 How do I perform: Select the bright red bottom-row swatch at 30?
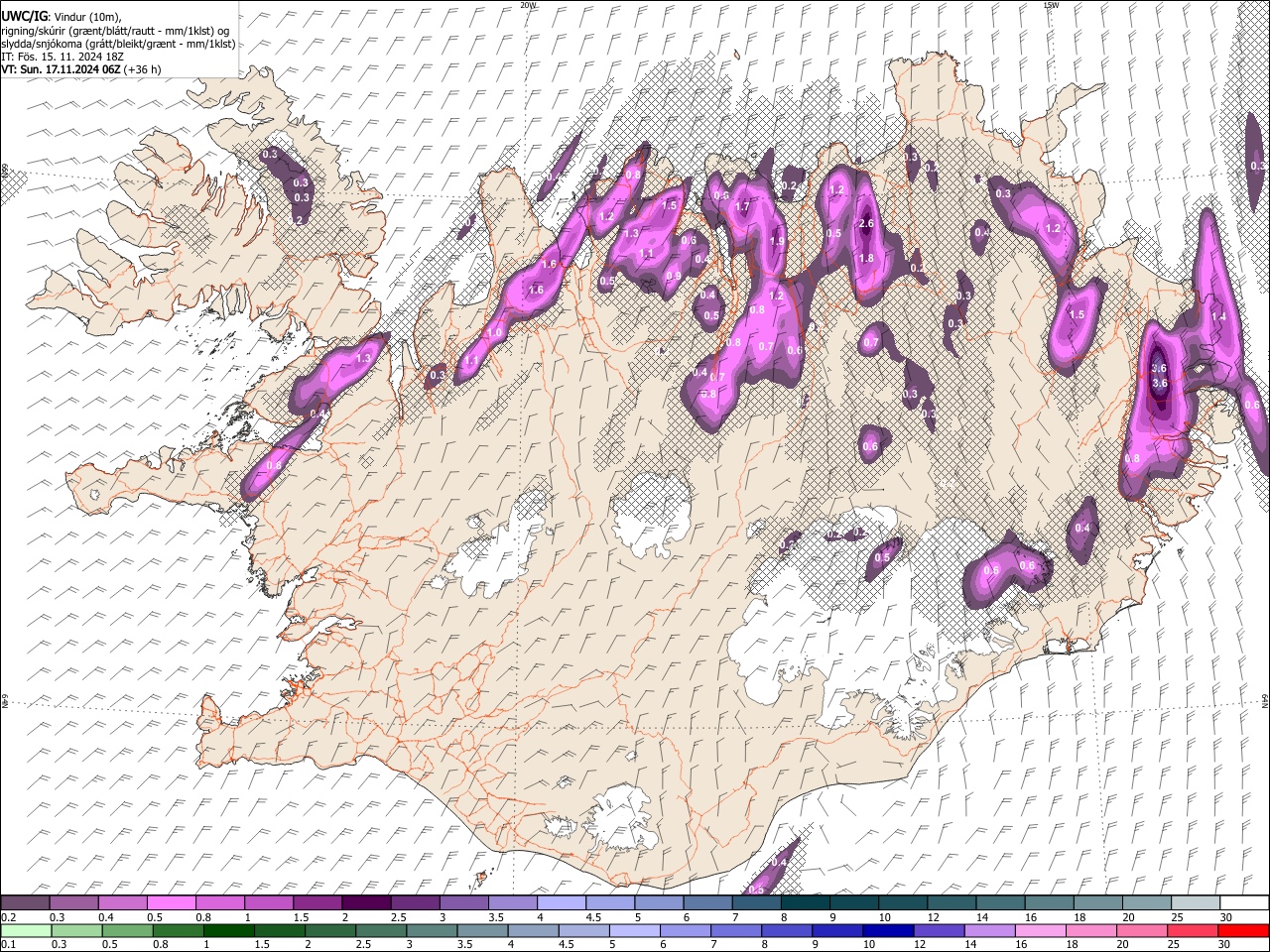click(x=1243, y=930)
